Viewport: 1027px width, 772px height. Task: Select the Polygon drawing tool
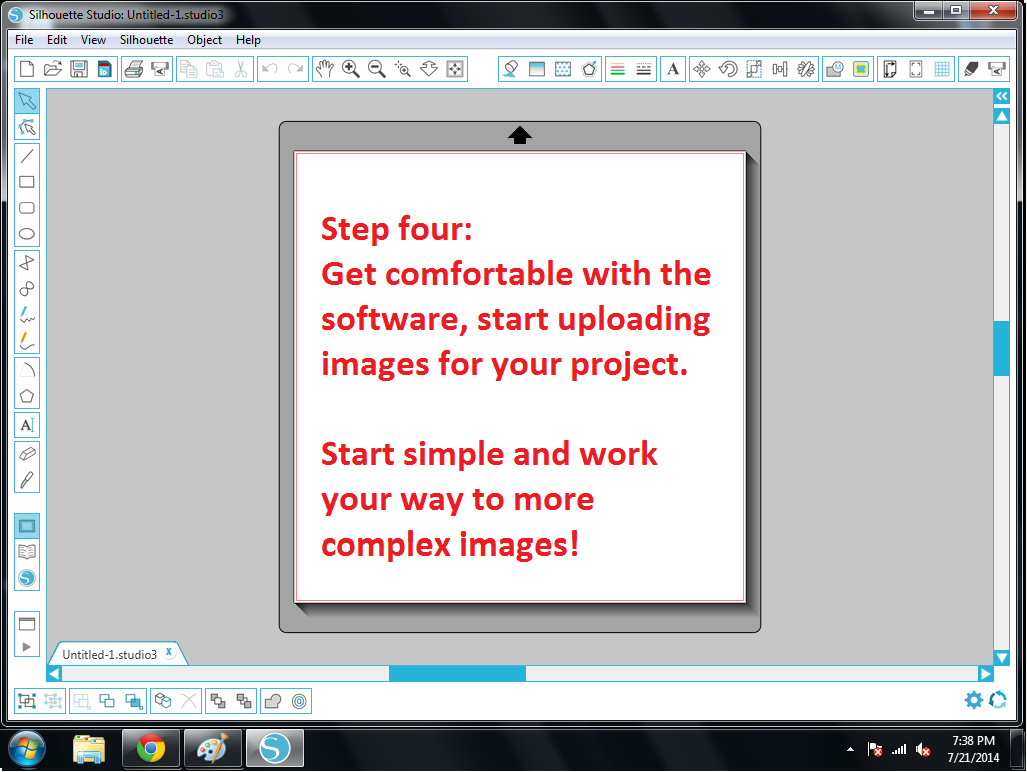pyautogui.click(x=27, y=263)
